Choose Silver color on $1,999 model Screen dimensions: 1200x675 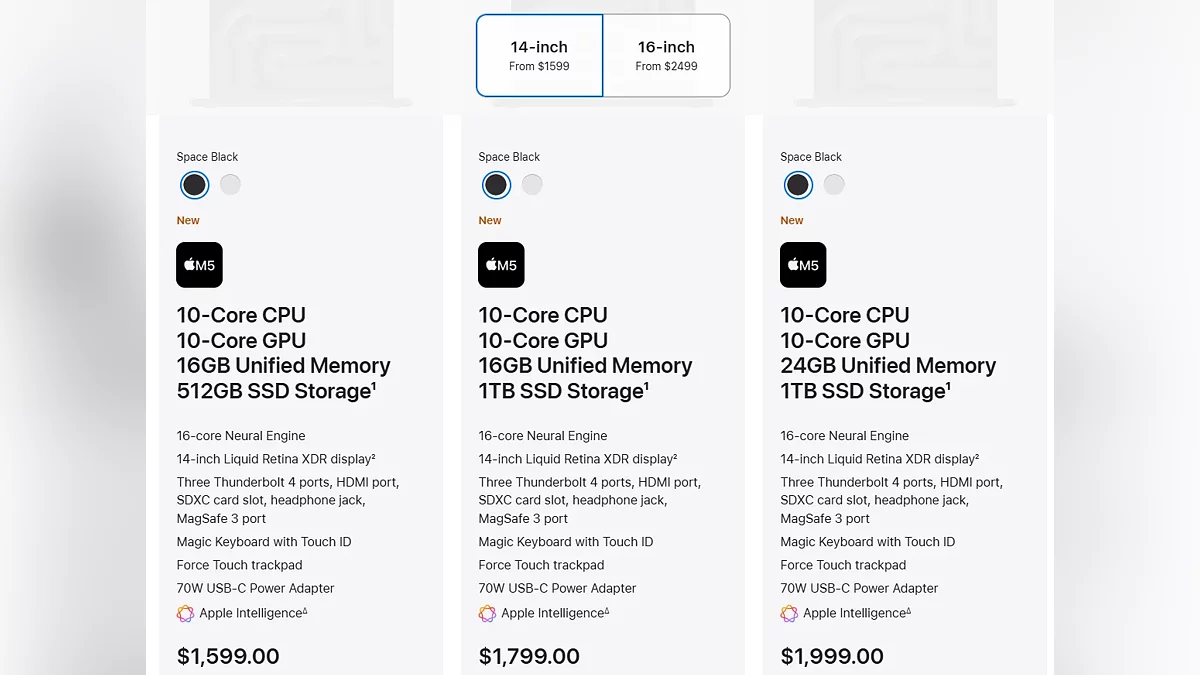[834, 185]
